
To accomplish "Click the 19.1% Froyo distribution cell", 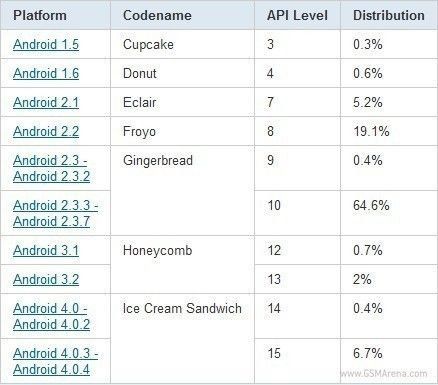I will click(x=371, y=131).
